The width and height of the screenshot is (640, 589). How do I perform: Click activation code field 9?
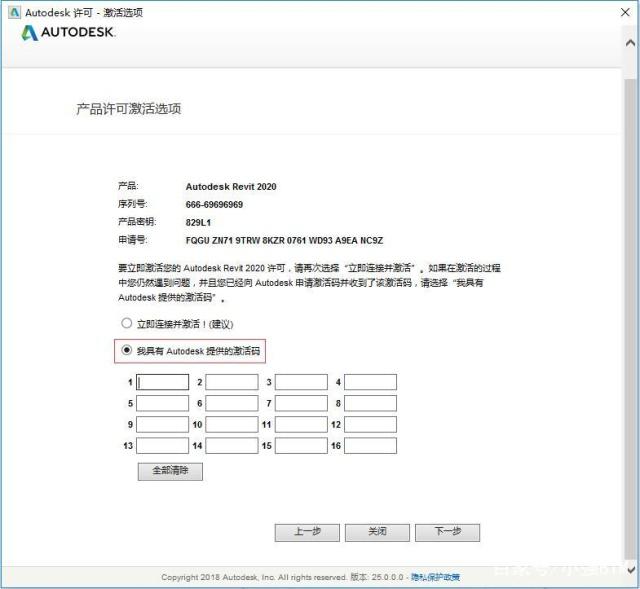pyautogui.click(x=162, y=425)
